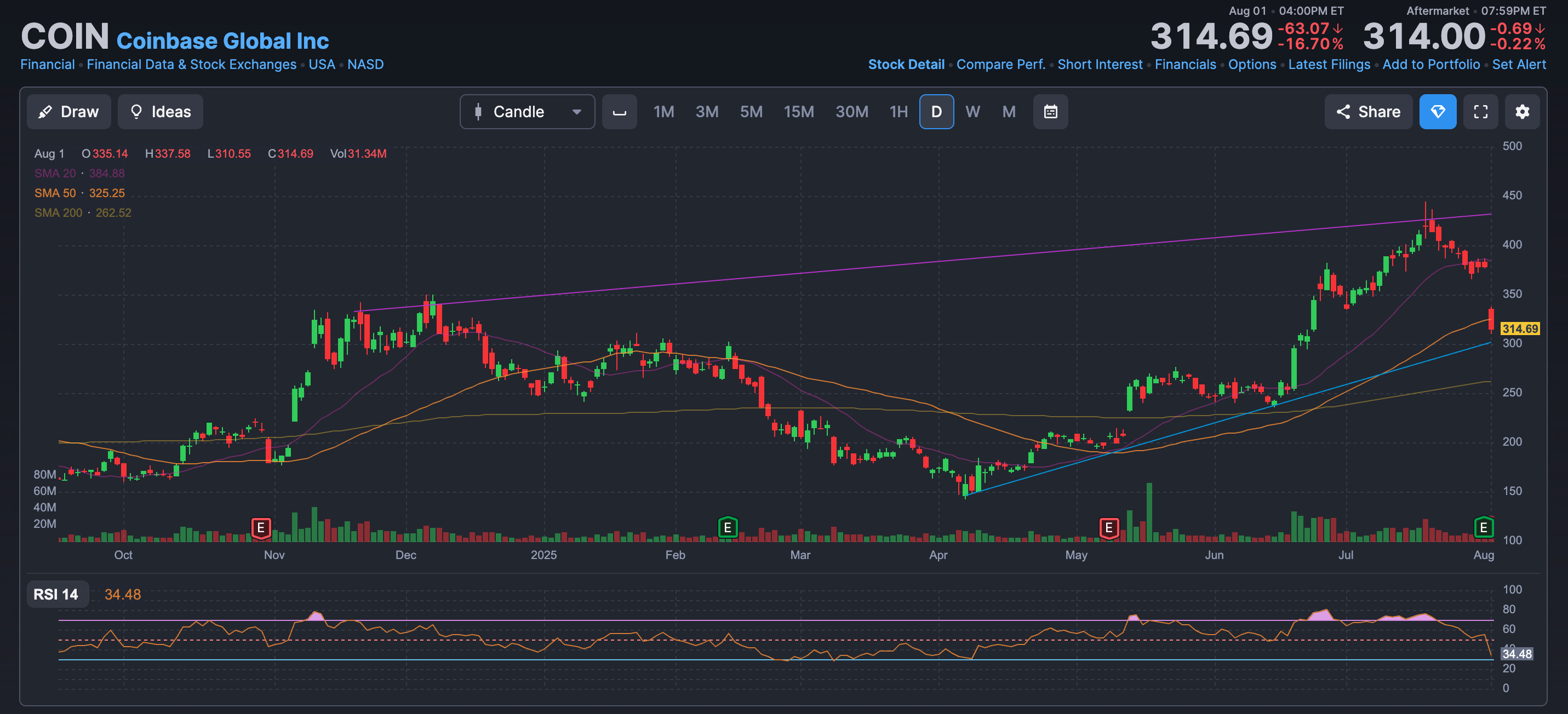This screenshot has height=714, width=1568.
Task: Select the monthly M timeframe
Action: (1009, 112)
